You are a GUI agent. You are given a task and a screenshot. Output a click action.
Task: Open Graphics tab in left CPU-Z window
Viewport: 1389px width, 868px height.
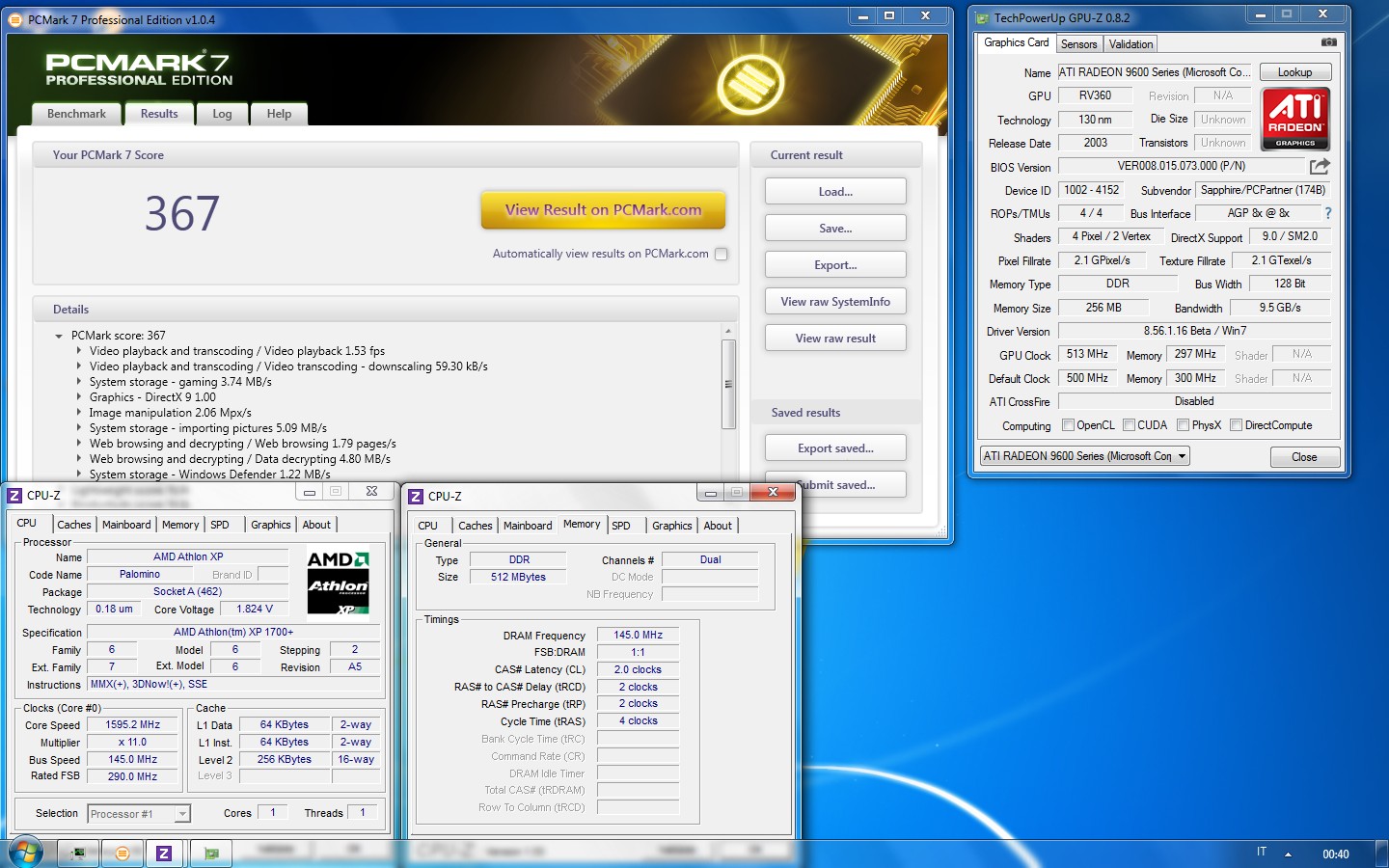coord(271,525)
